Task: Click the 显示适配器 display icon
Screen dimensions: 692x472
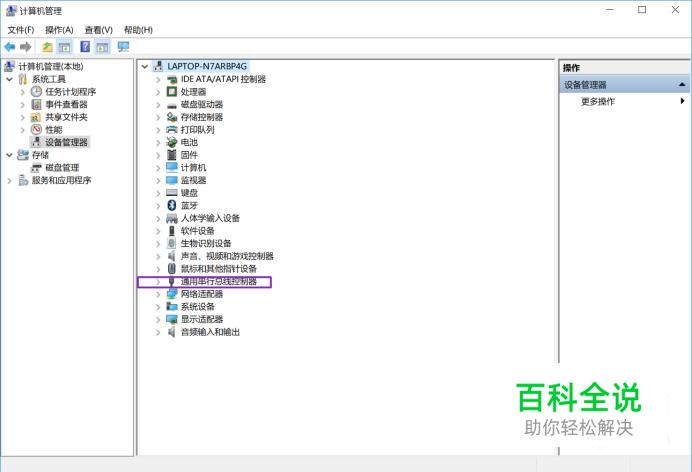Action: [172, 319]
